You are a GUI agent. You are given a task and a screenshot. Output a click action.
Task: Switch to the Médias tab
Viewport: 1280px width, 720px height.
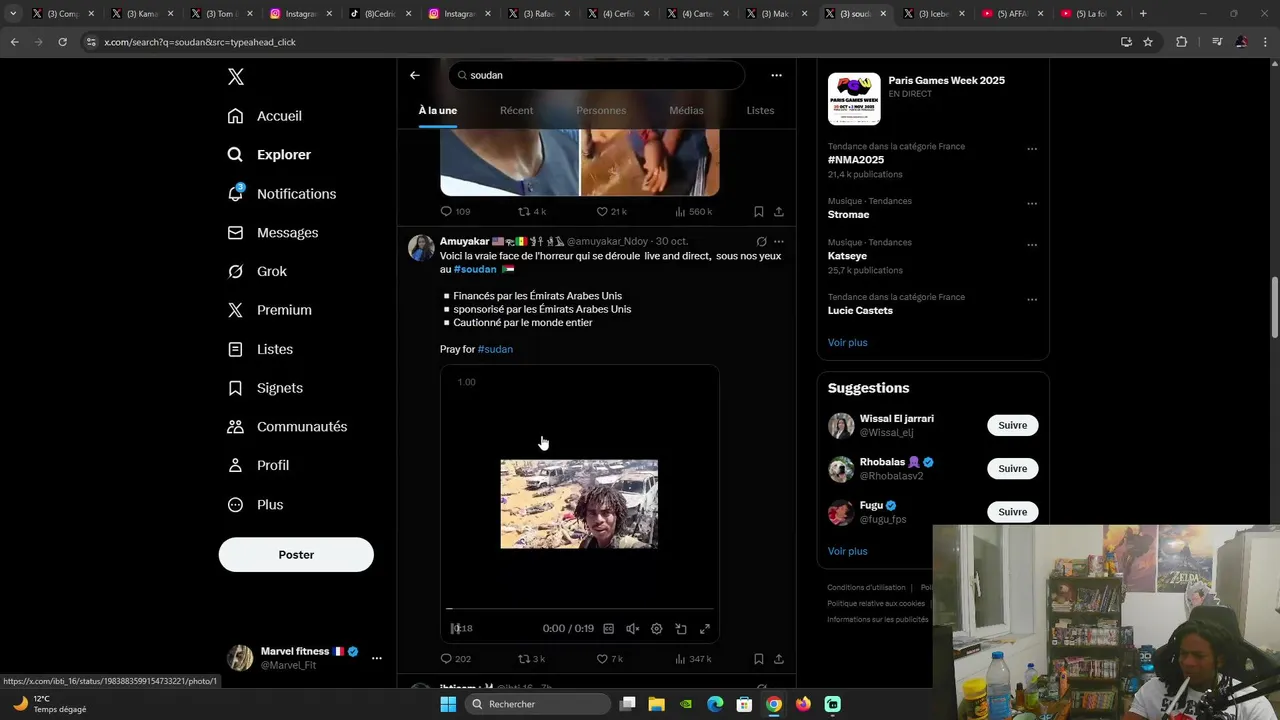[x=686, y=110]
